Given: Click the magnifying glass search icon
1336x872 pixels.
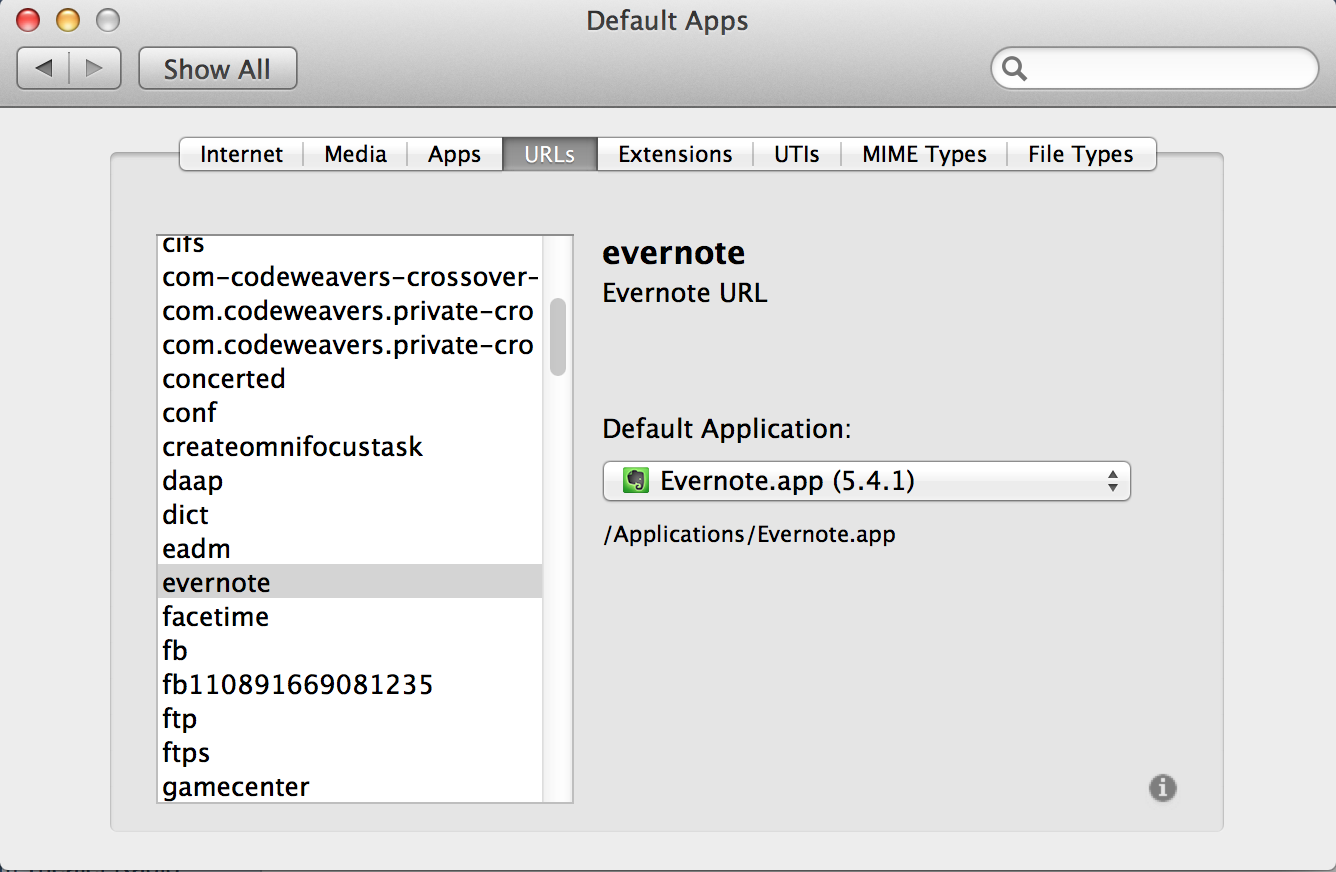Looking at the screenshot, I should pos(1014,69).
